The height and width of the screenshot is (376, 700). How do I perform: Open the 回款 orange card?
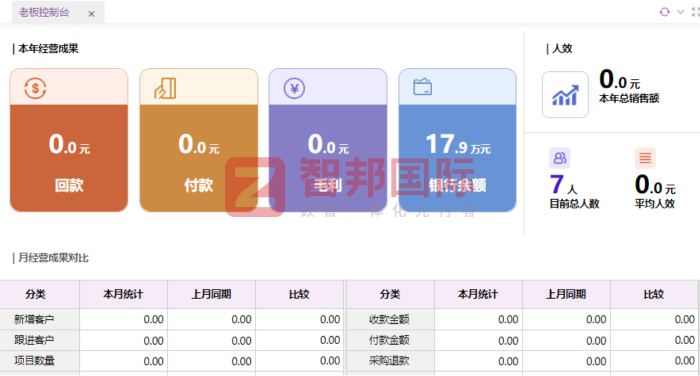[69, 140]
